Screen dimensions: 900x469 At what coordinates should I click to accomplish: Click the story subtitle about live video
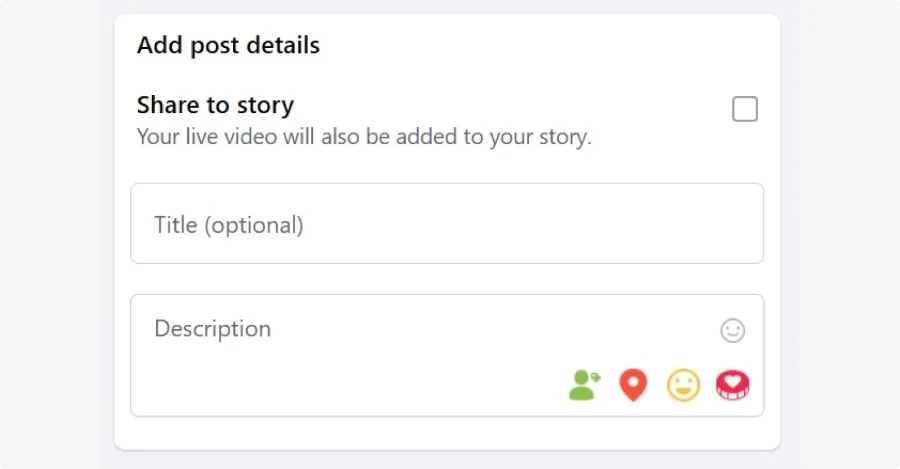click(364, 136)
